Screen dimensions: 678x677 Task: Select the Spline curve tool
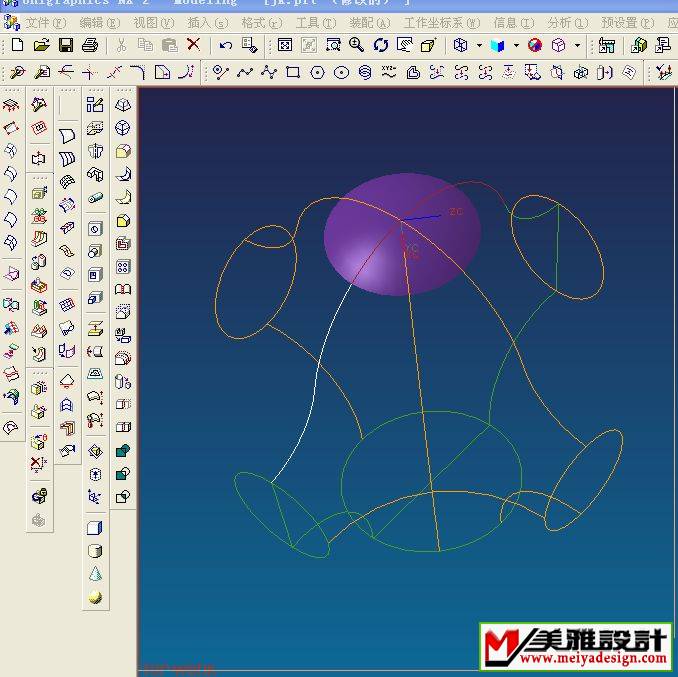pos(245,73)
